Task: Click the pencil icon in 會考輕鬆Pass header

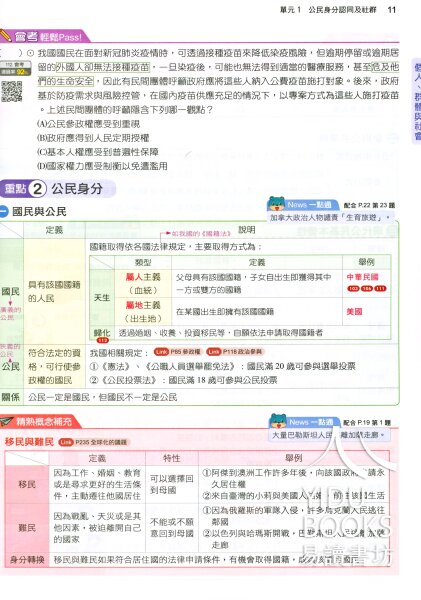Action: tap(5, 35)
